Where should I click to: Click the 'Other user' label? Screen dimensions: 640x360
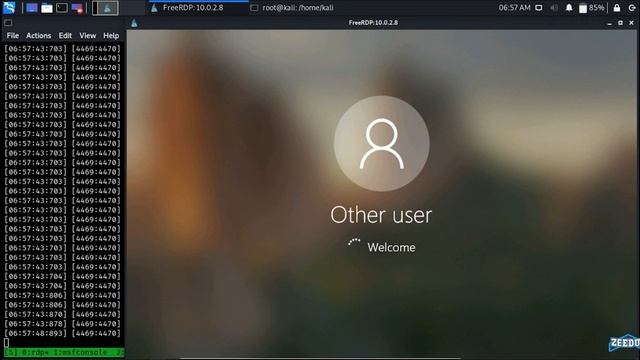(381, 215)
